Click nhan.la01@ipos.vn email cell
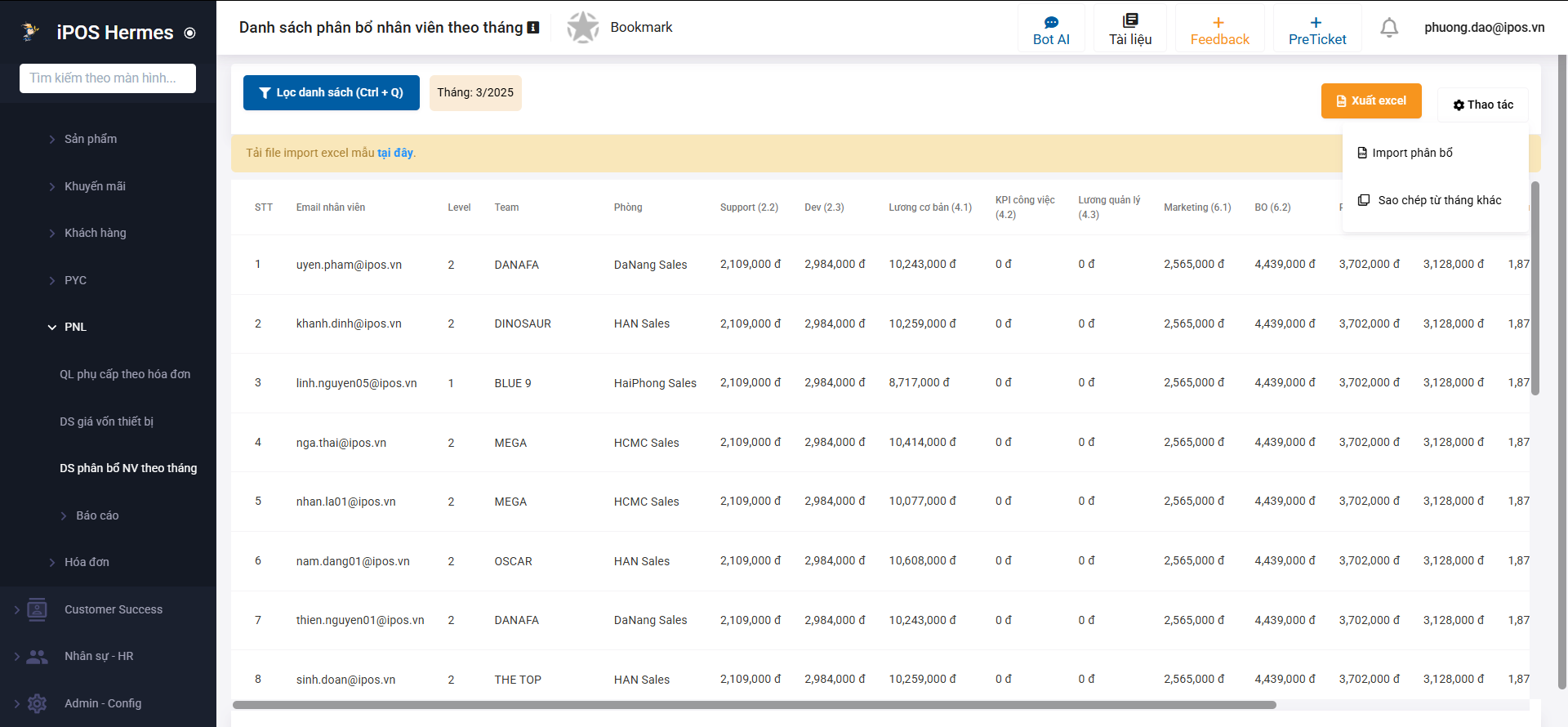1568x727 pixels. click(345, 502)
